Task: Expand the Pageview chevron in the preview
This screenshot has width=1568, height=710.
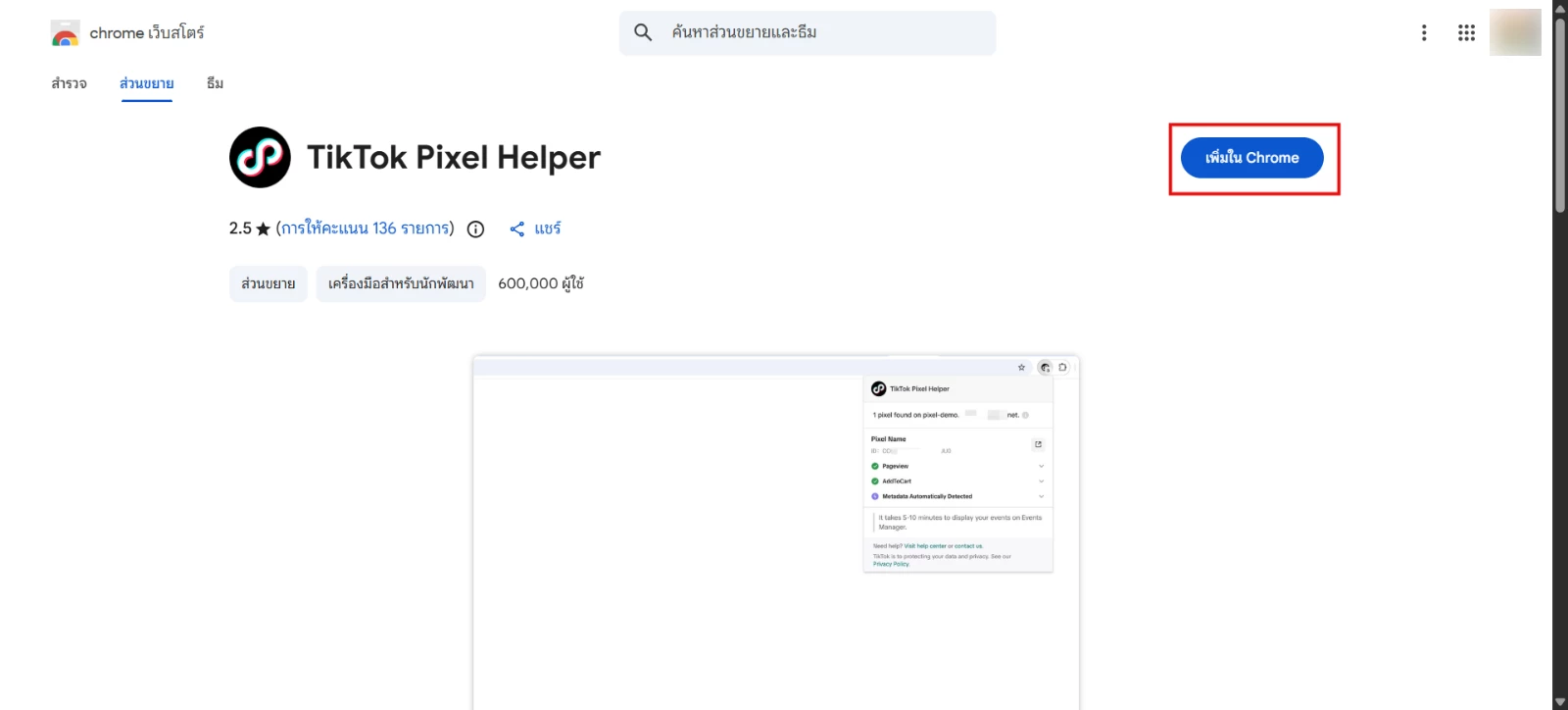Action: tap(1041, 466)
